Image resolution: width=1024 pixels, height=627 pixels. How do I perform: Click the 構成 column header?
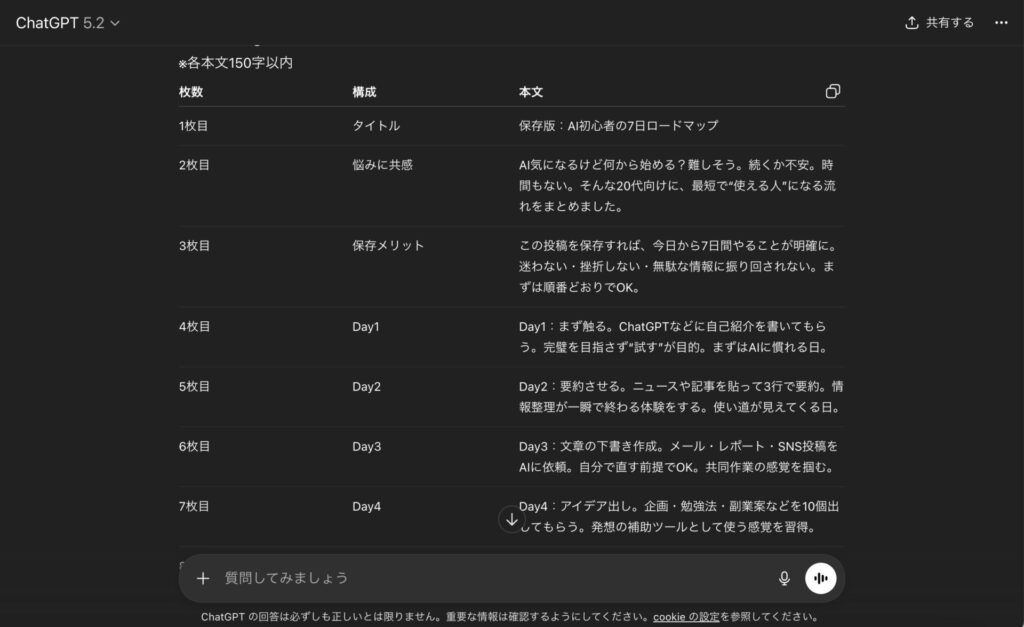tap(364, 92)
